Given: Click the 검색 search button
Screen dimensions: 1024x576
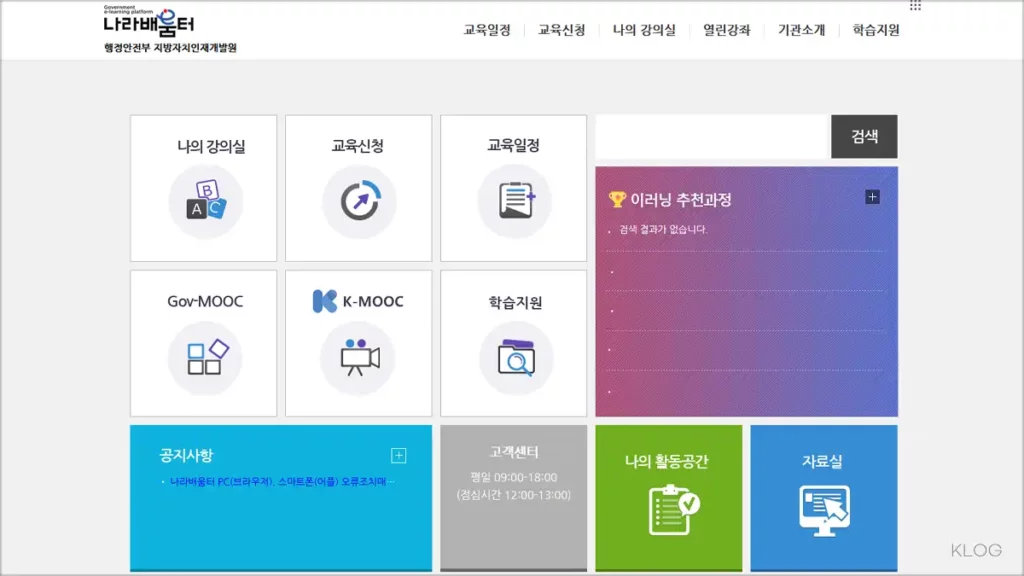Looking at the screenshot, I should 864,136.
